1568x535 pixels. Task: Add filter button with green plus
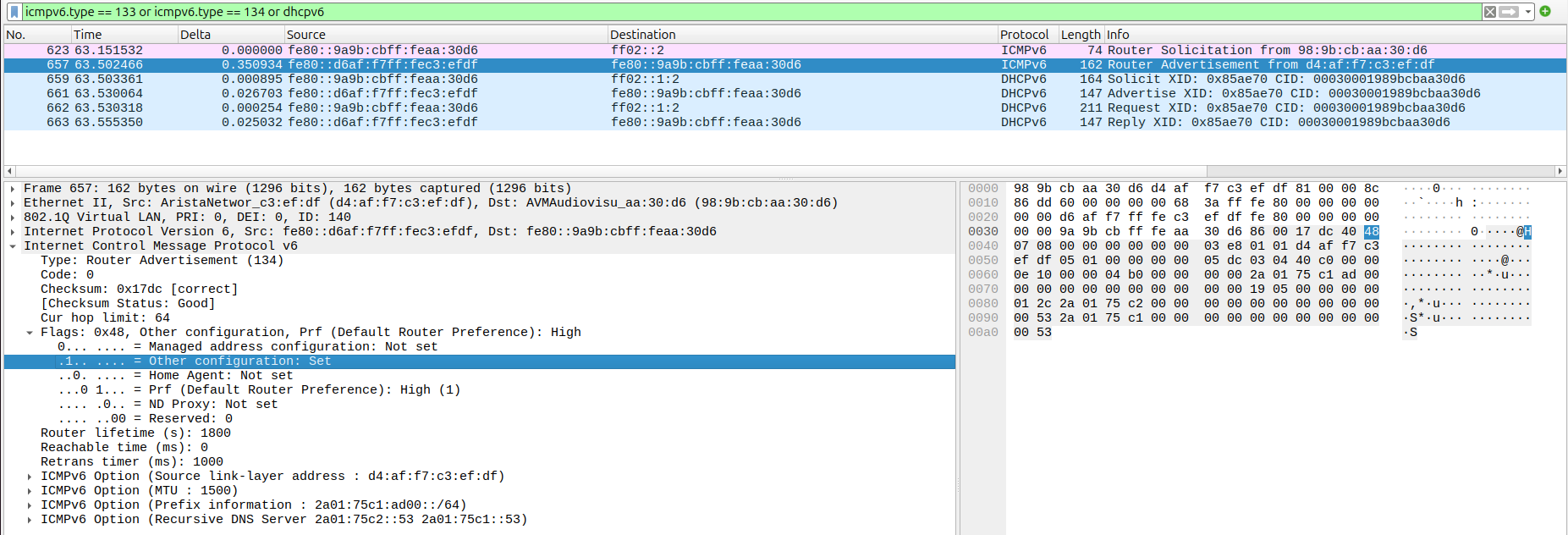[x=1545, y=11]
